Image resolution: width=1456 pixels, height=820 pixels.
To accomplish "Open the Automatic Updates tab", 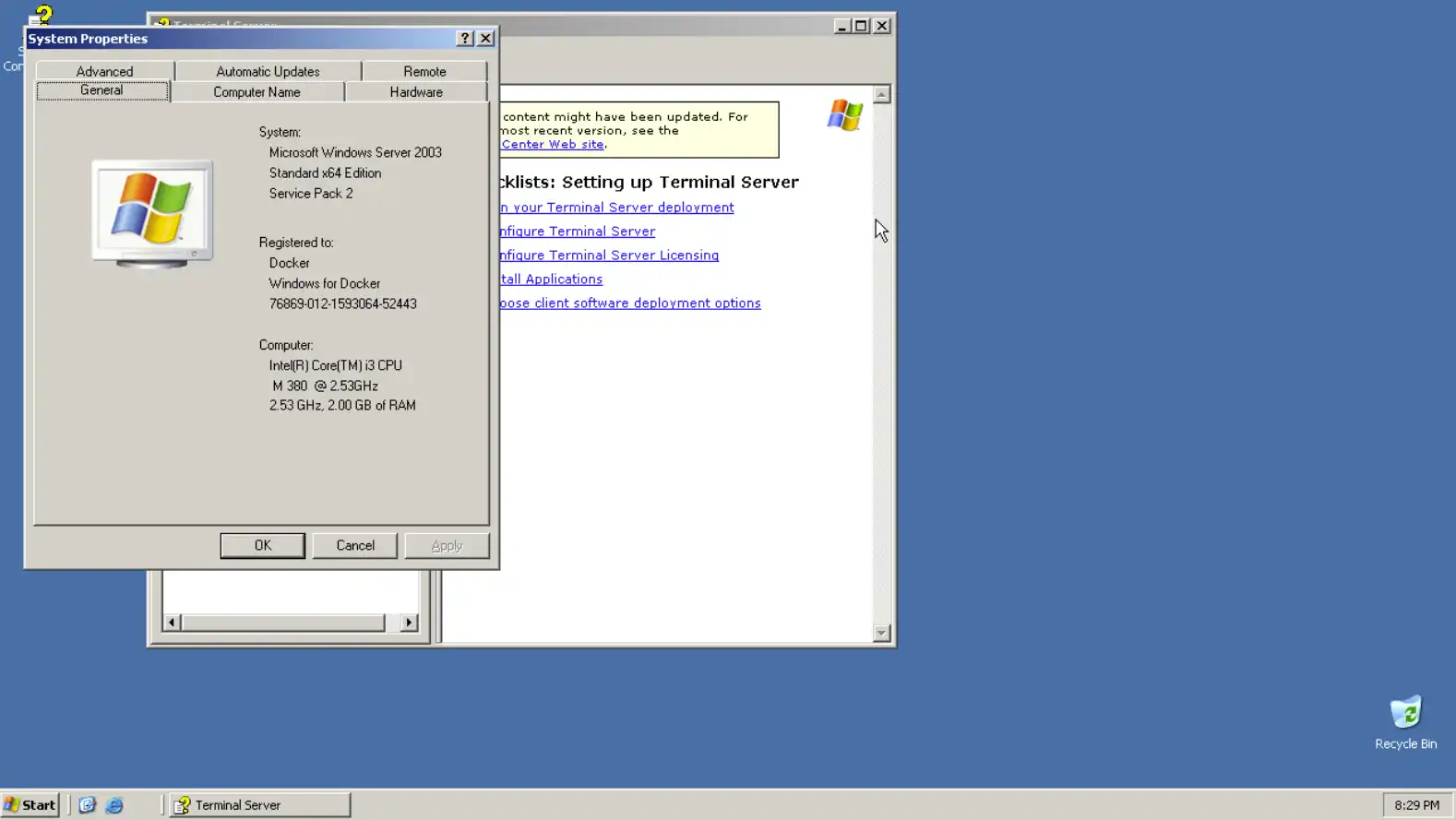I will [268, 71].
